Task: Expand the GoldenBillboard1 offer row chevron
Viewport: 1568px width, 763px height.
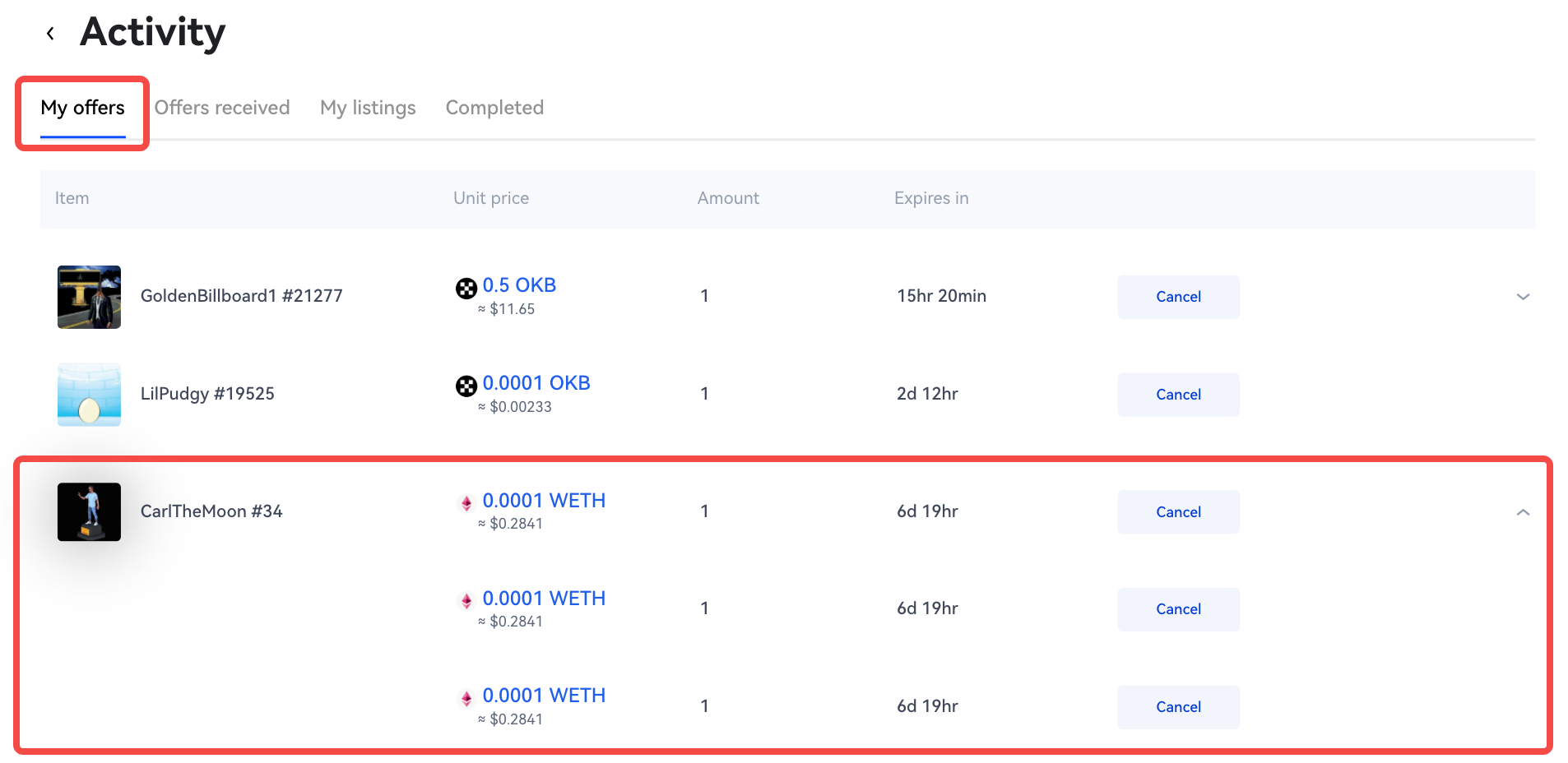Action: [x=1523, y=297]
